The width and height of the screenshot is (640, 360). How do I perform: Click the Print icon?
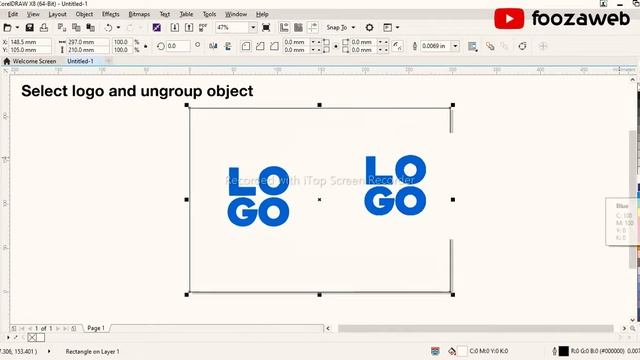pyautogui.click(x=44, y=28)
